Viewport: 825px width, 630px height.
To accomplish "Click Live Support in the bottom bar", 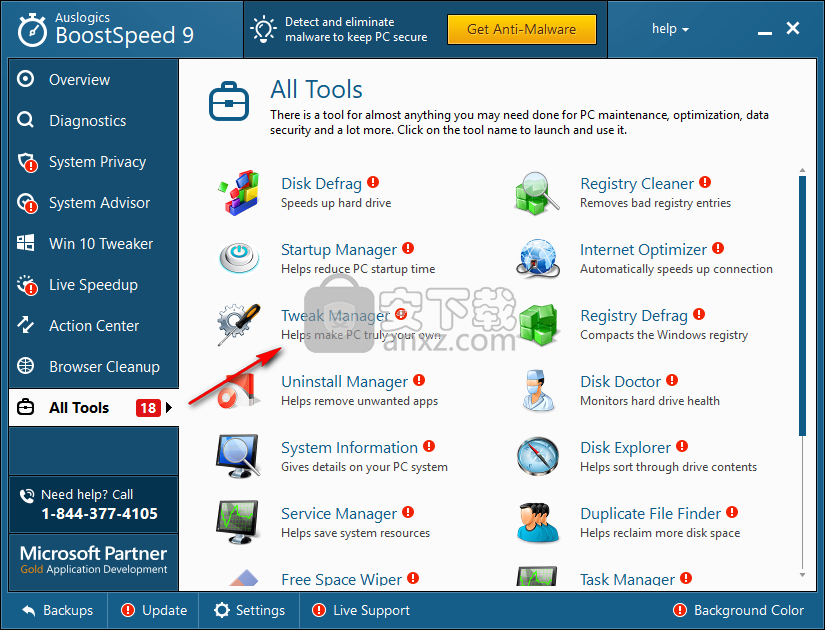I will pyautogui.click(x=361, y=610).
